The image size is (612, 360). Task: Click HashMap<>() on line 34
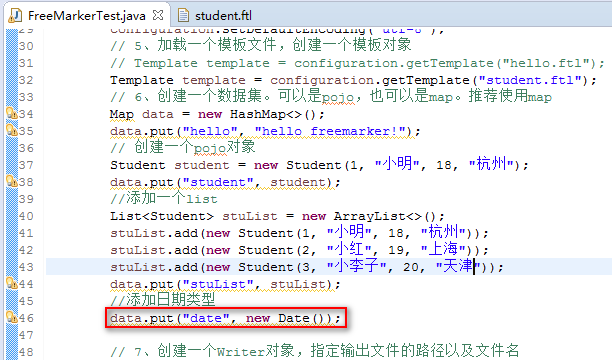272,114
